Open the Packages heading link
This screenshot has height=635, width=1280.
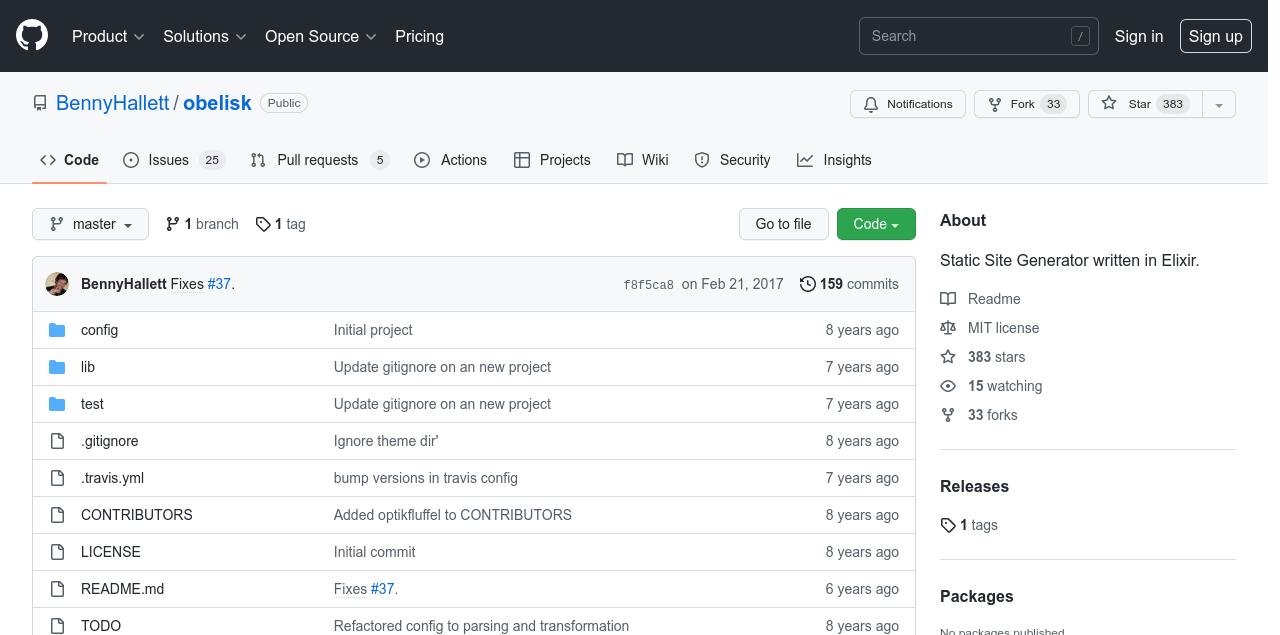pyautogui.click(x=976, y=596)
